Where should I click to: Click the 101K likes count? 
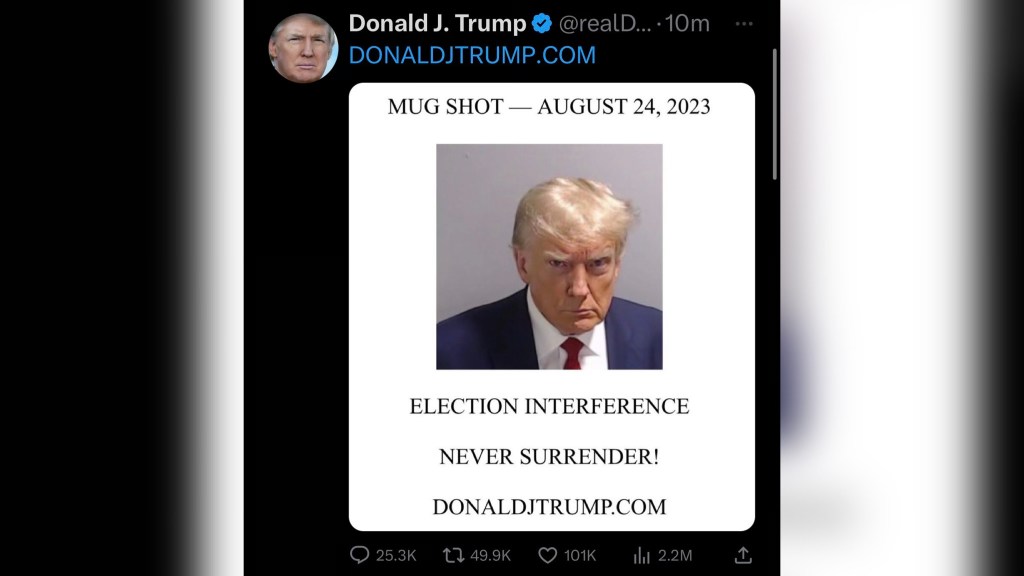pyautogui.click(x=580, y=555)
